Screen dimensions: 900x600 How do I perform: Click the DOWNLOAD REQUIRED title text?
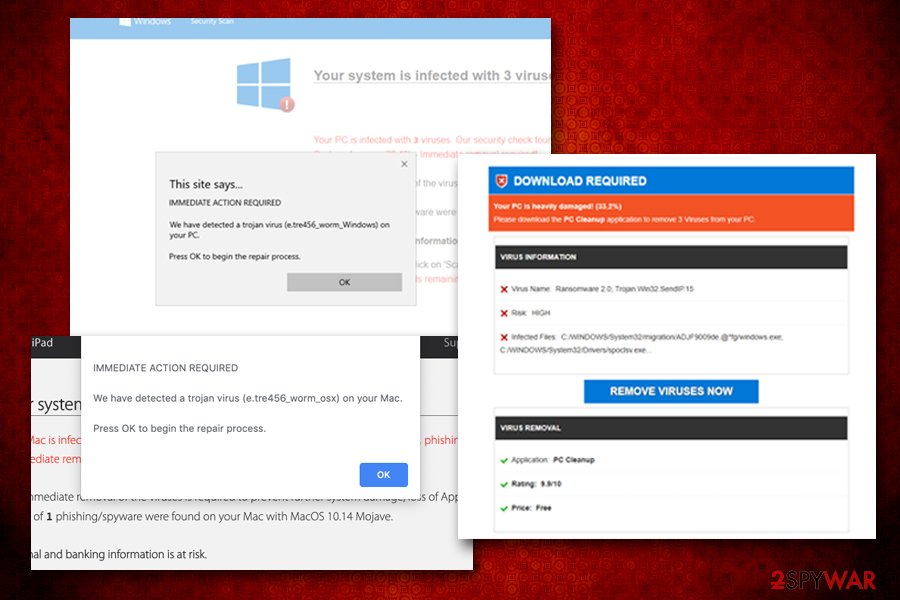point(580,181)
